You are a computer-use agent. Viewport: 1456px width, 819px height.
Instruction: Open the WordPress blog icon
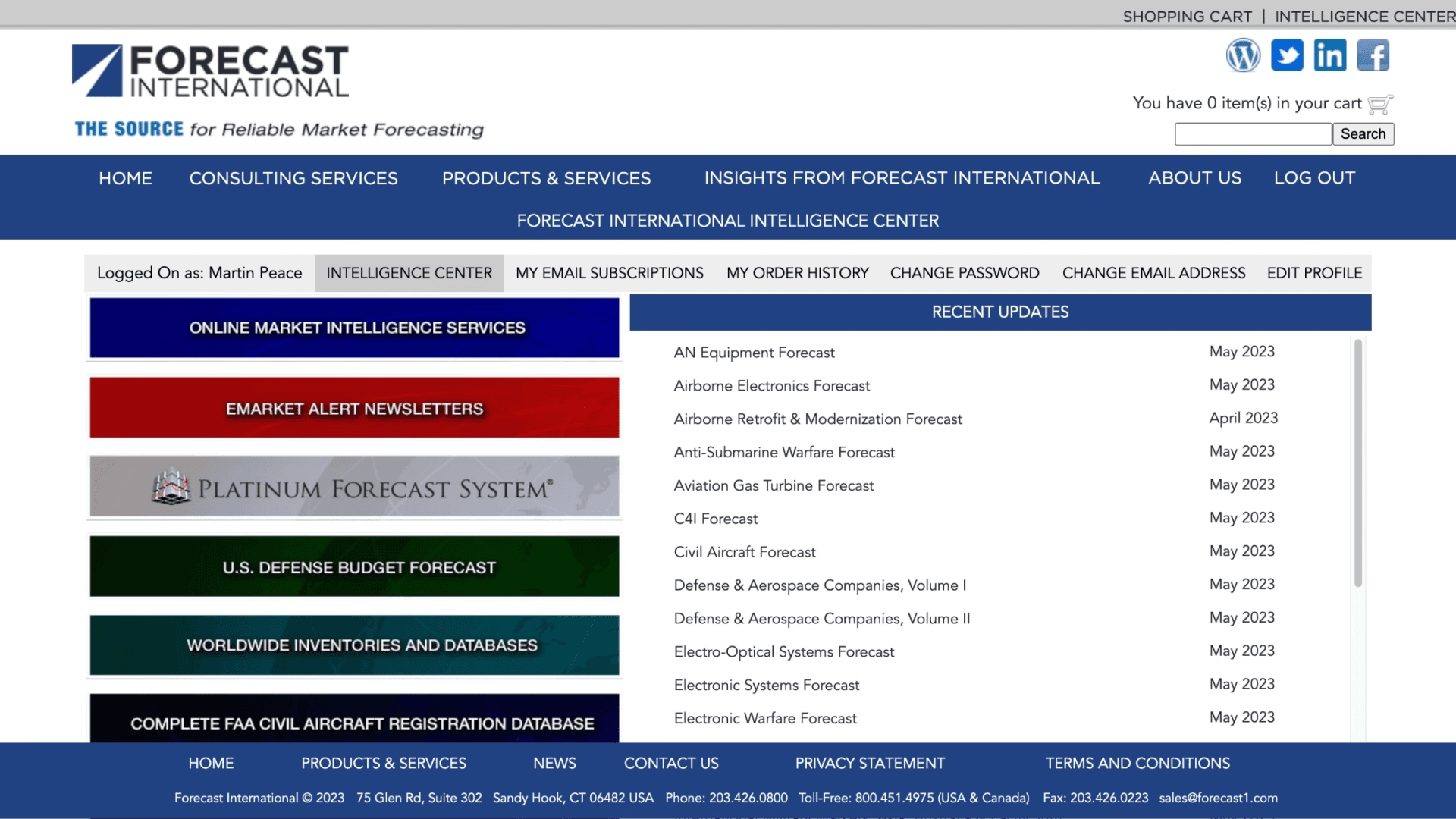[x=1243, y=55]
